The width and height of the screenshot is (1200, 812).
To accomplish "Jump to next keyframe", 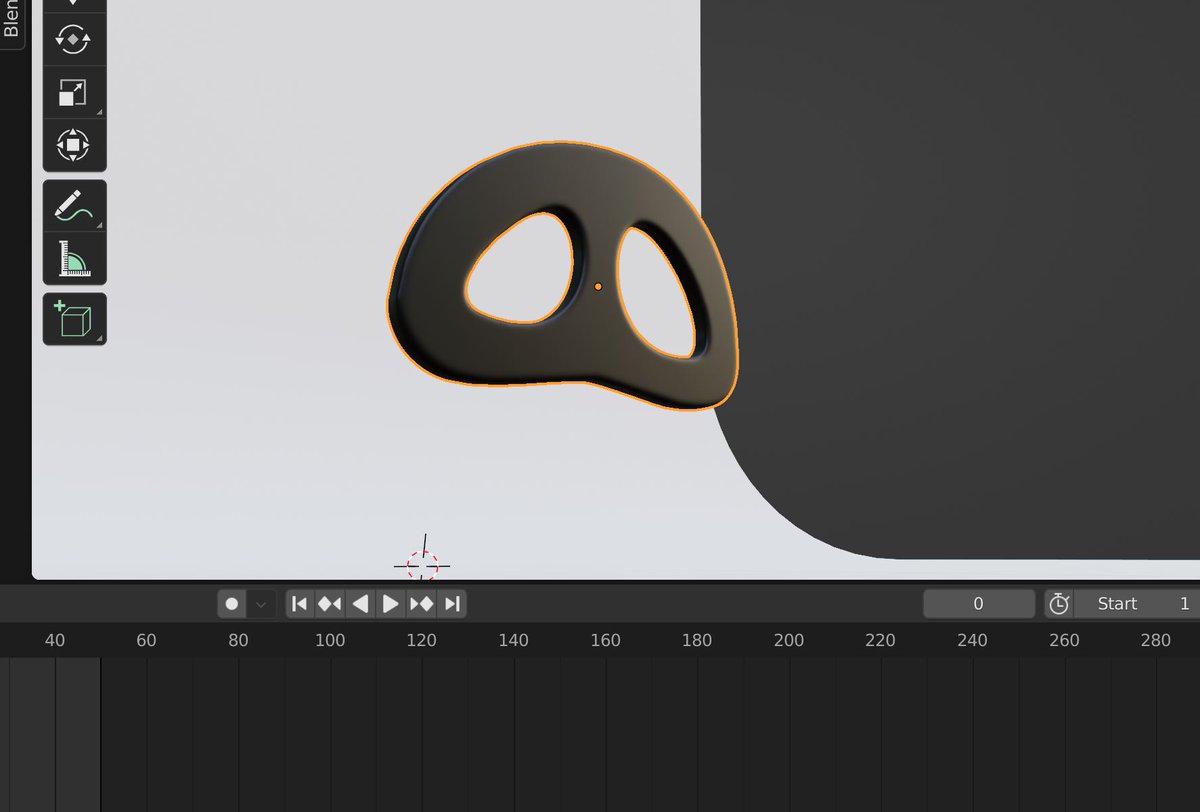I will [x=421, y=604].
